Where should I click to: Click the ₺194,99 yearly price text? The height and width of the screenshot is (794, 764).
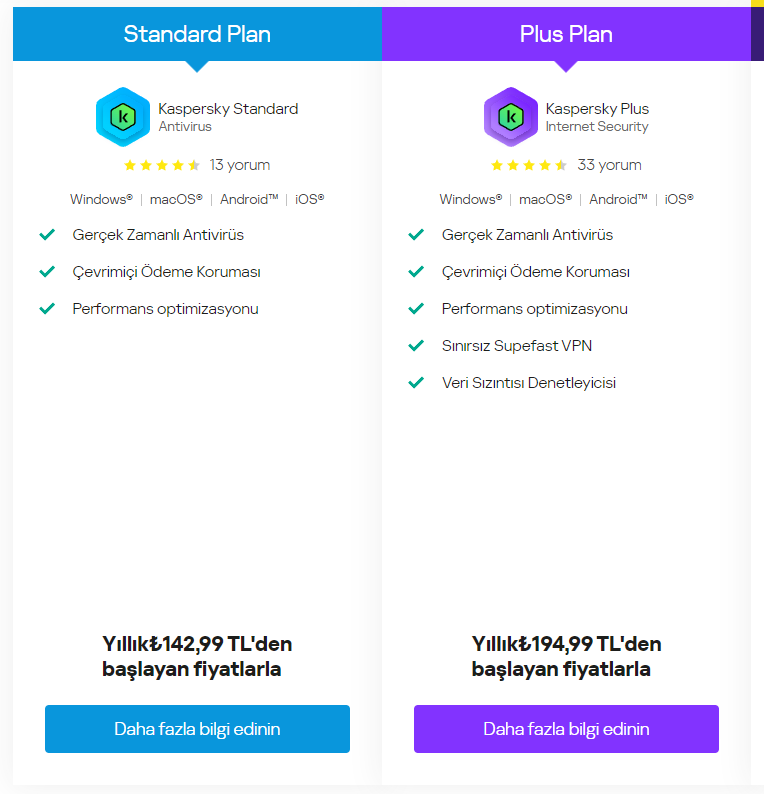click(566, 656)
